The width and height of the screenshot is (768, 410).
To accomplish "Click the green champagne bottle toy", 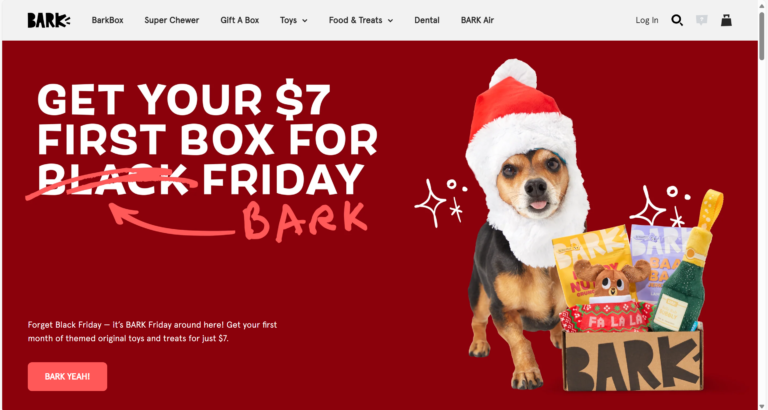I will click(685, 265).
